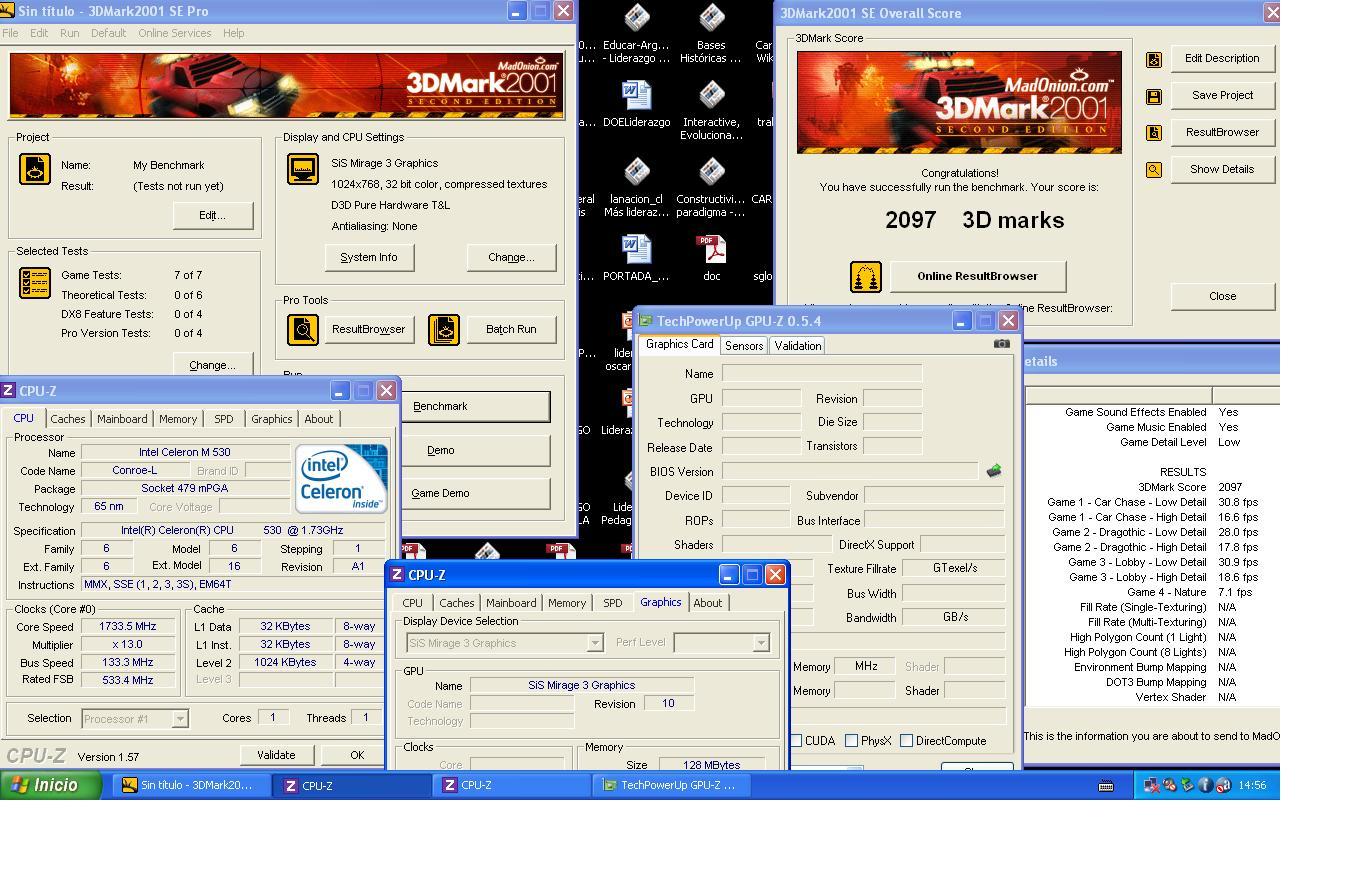
Task: Click the '2097 3D marks' score text
Action: coord(975,220)
